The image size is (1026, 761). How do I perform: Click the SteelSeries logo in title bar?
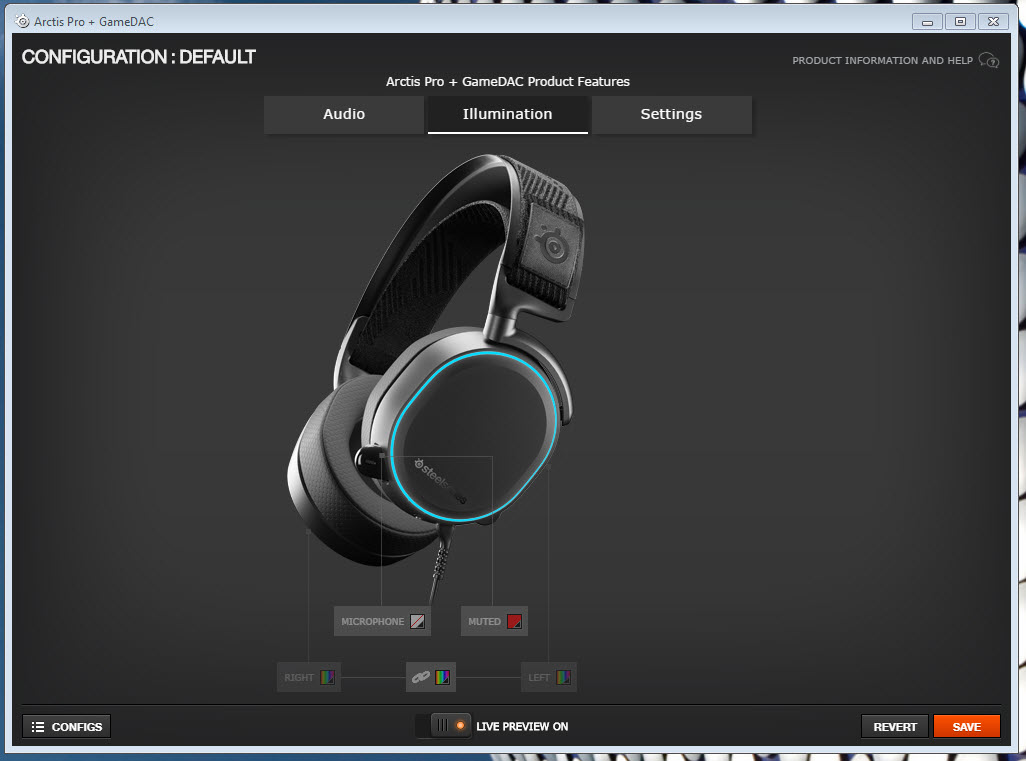pos(22,22)
